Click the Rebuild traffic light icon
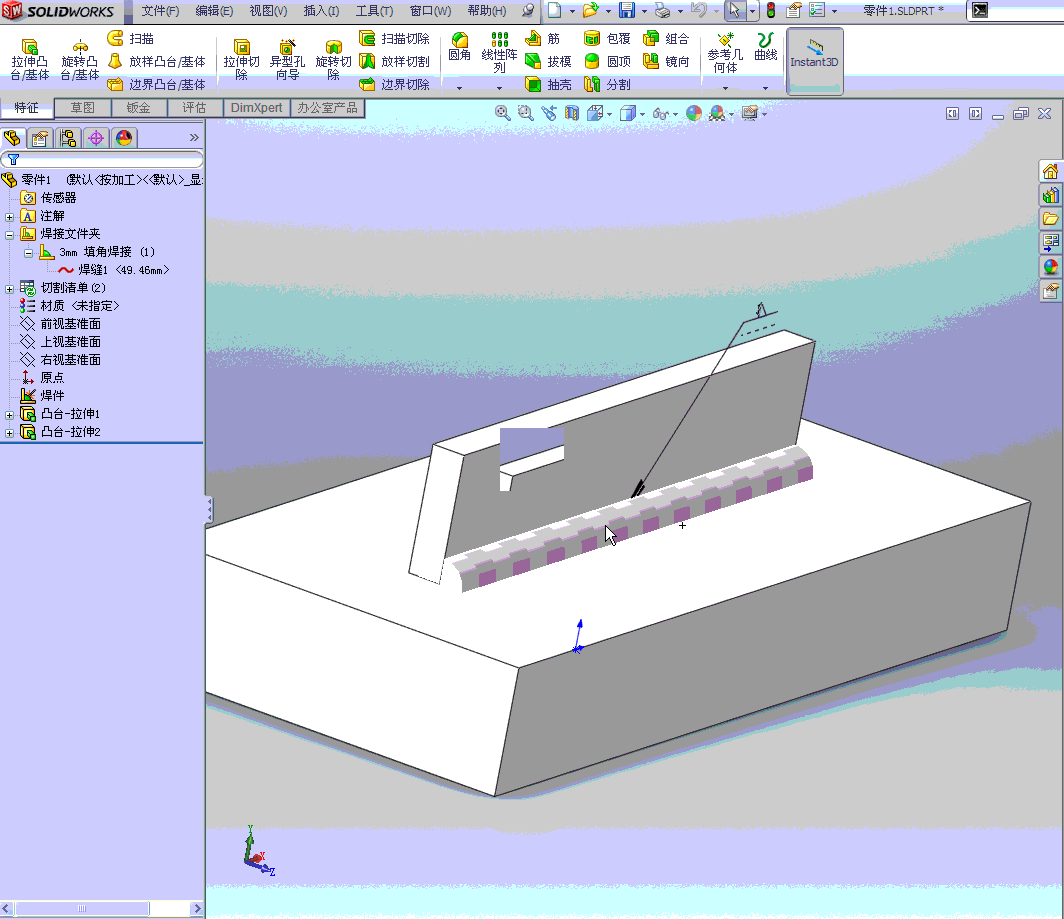The height and width of the screenshot is (919, 1064). pyautogui.click(x=771, y=10)
